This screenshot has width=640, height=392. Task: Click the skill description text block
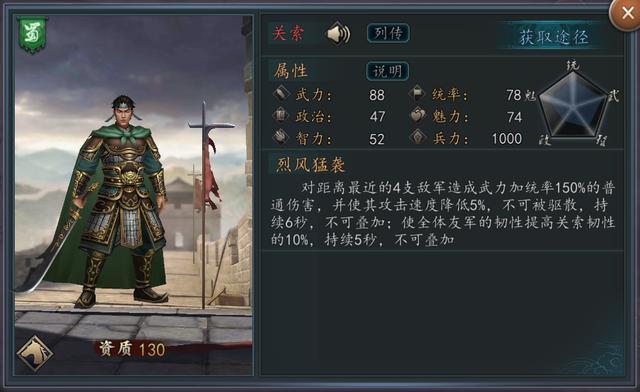pos(443,214)
